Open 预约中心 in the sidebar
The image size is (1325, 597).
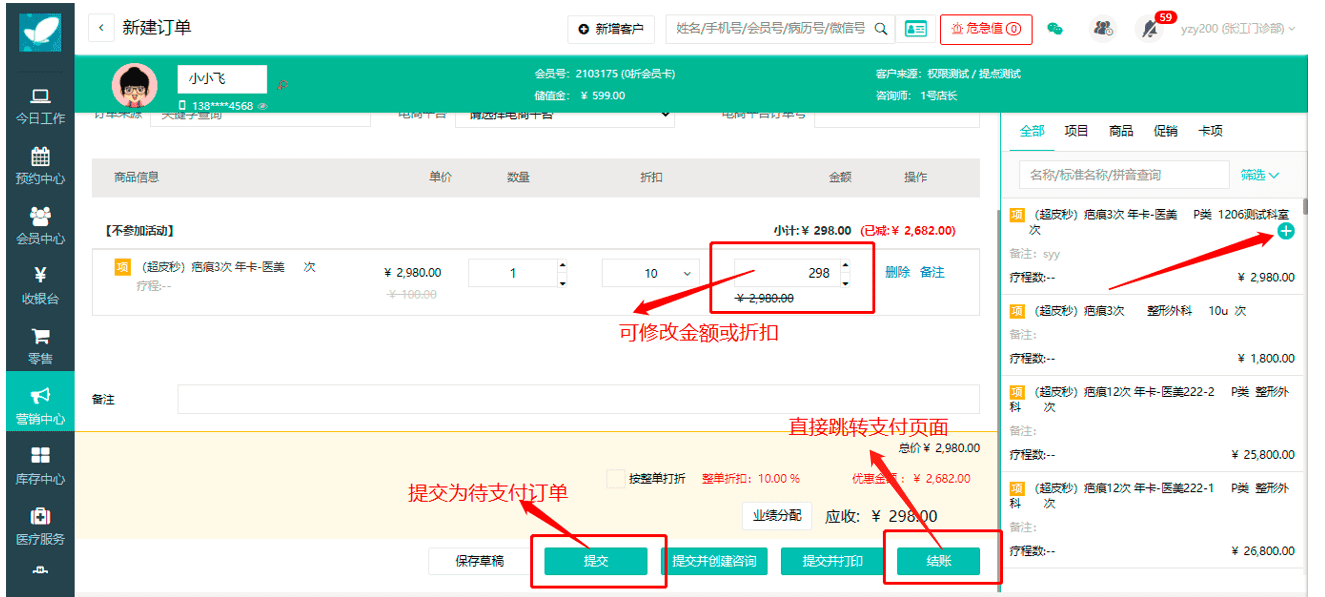(40, 166)
